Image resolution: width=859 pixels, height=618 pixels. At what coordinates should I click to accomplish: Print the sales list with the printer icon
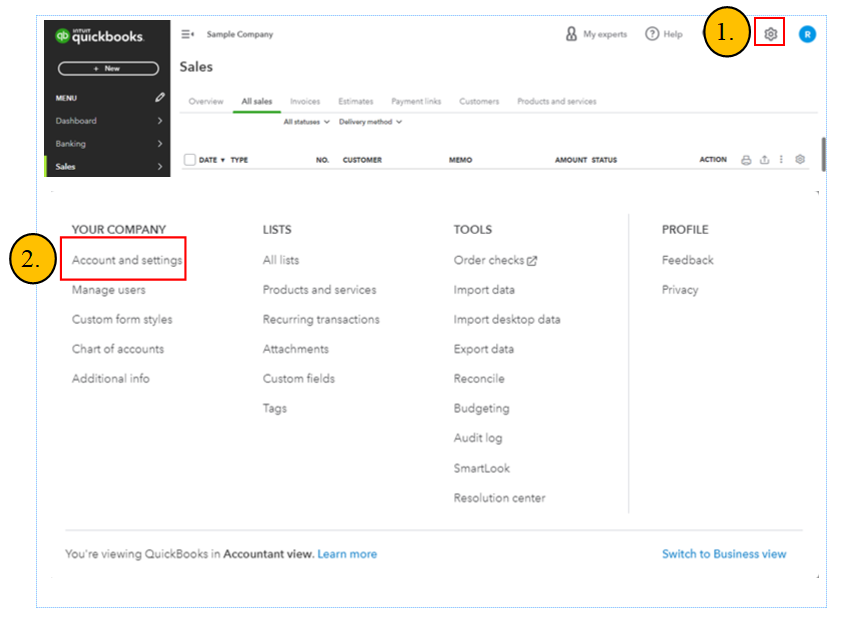pos(746,160)
